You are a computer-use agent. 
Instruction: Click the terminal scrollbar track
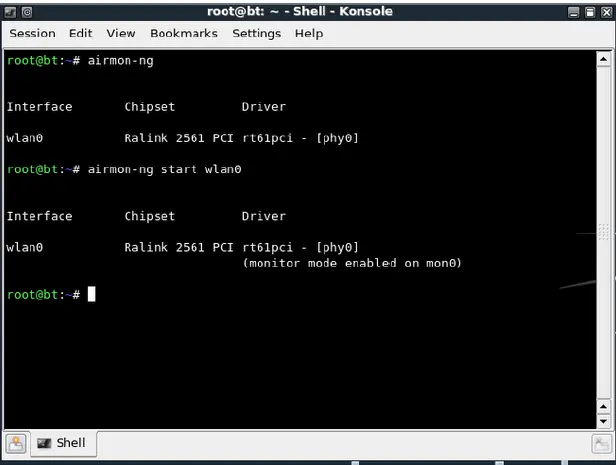click(x=603, y=233)
